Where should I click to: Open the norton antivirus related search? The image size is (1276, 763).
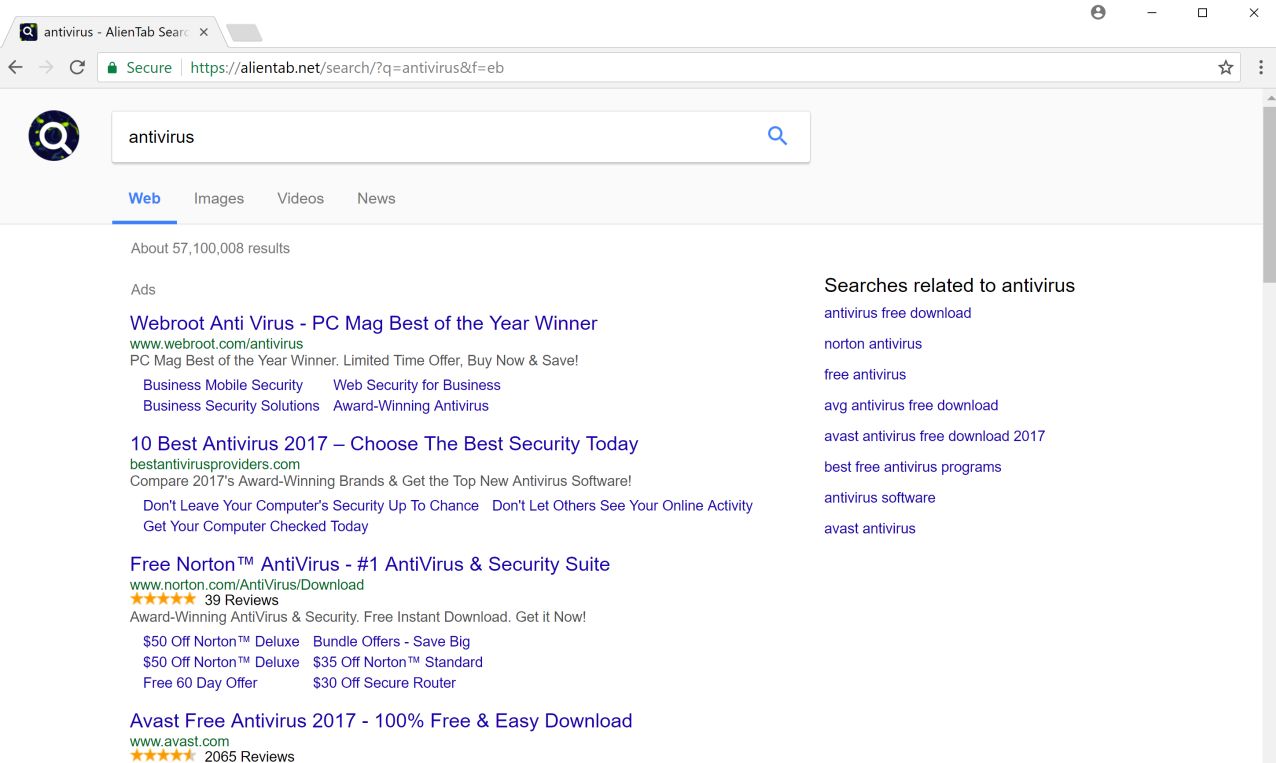click(x=872, y=343)
